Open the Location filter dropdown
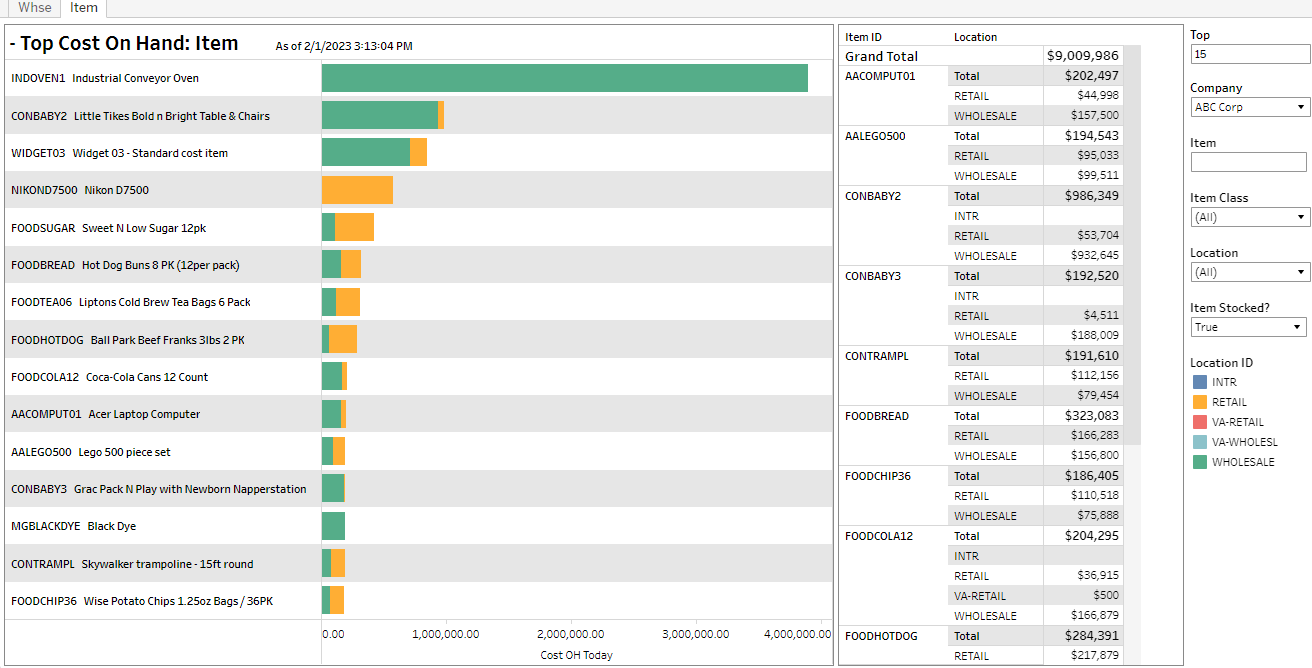Viewport: 1312px width, 668px height. tap(1249, 272)
